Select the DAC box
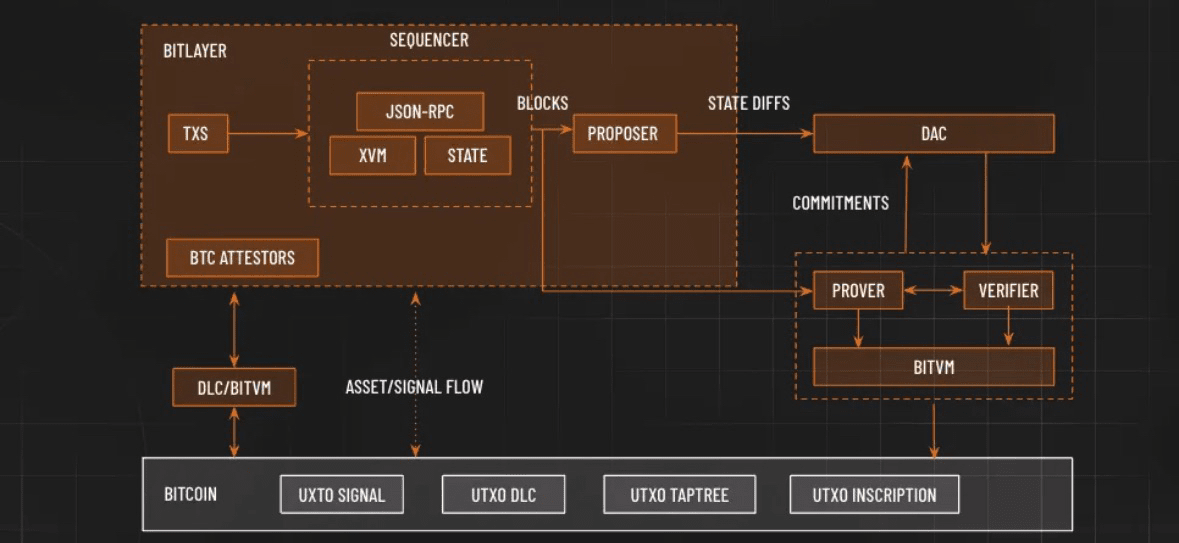The image size is (1179, 543). click(x=933, y=134)
